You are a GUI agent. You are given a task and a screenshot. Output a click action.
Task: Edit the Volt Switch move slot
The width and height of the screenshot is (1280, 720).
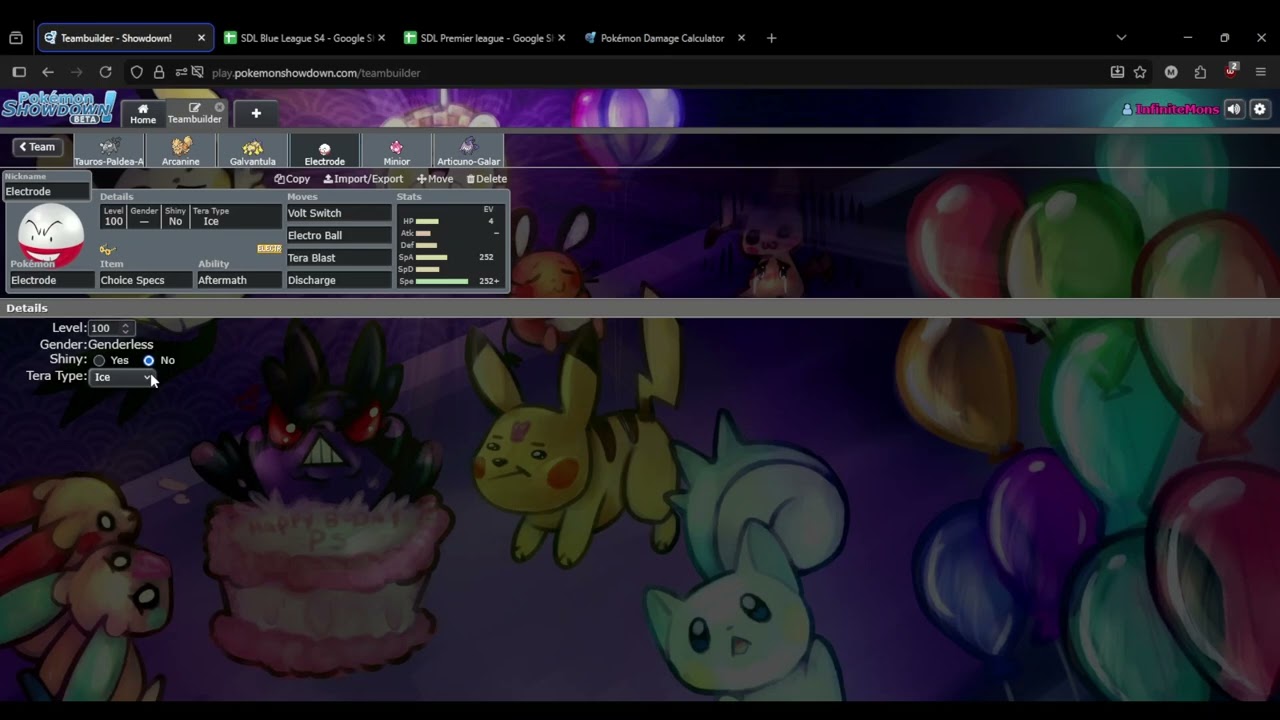pyautogui.click(x=339, y=213)
